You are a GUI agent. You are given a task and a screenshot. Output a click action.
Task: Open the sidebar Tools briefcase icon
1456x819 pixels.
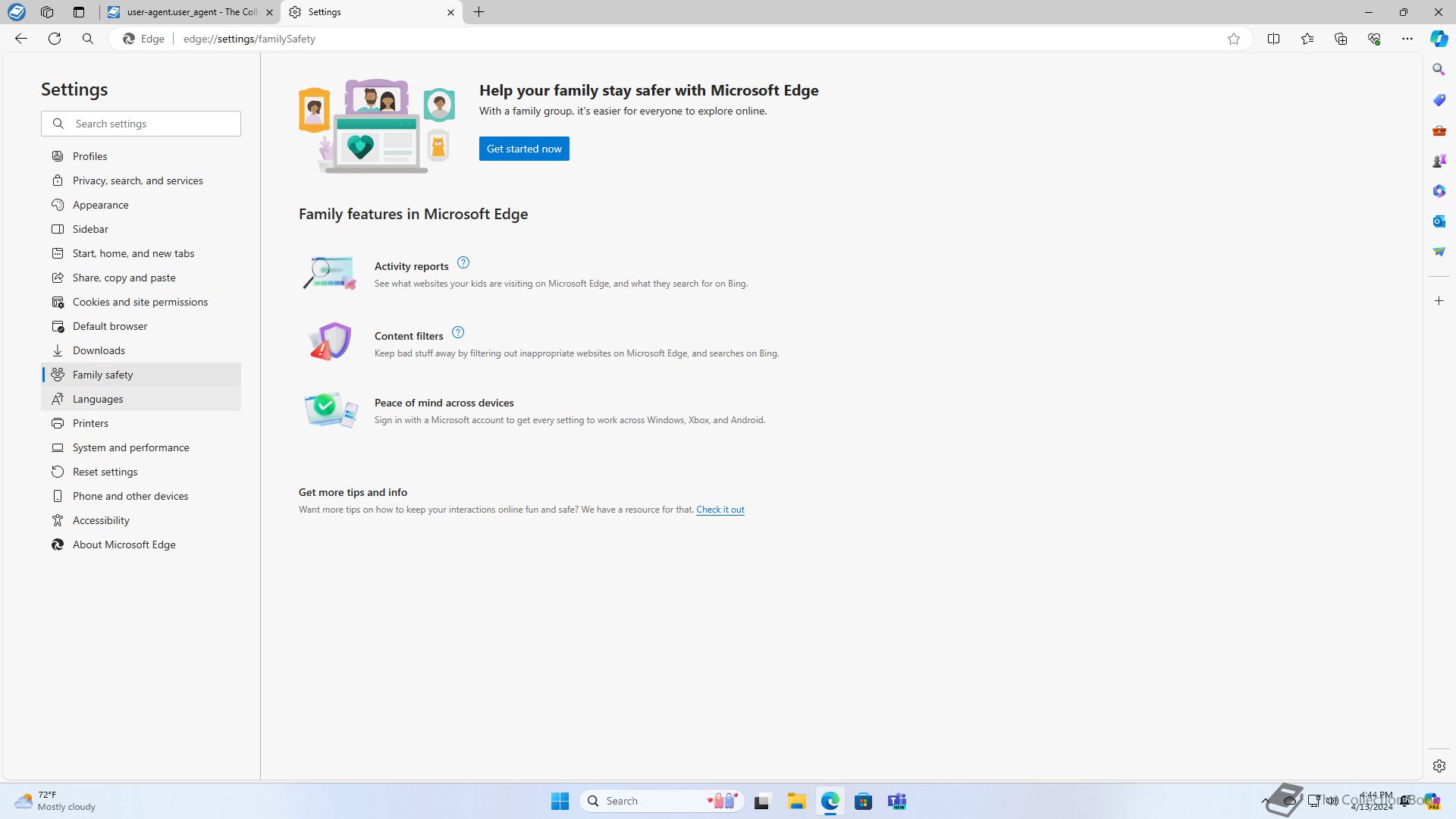coord(1439,130)
